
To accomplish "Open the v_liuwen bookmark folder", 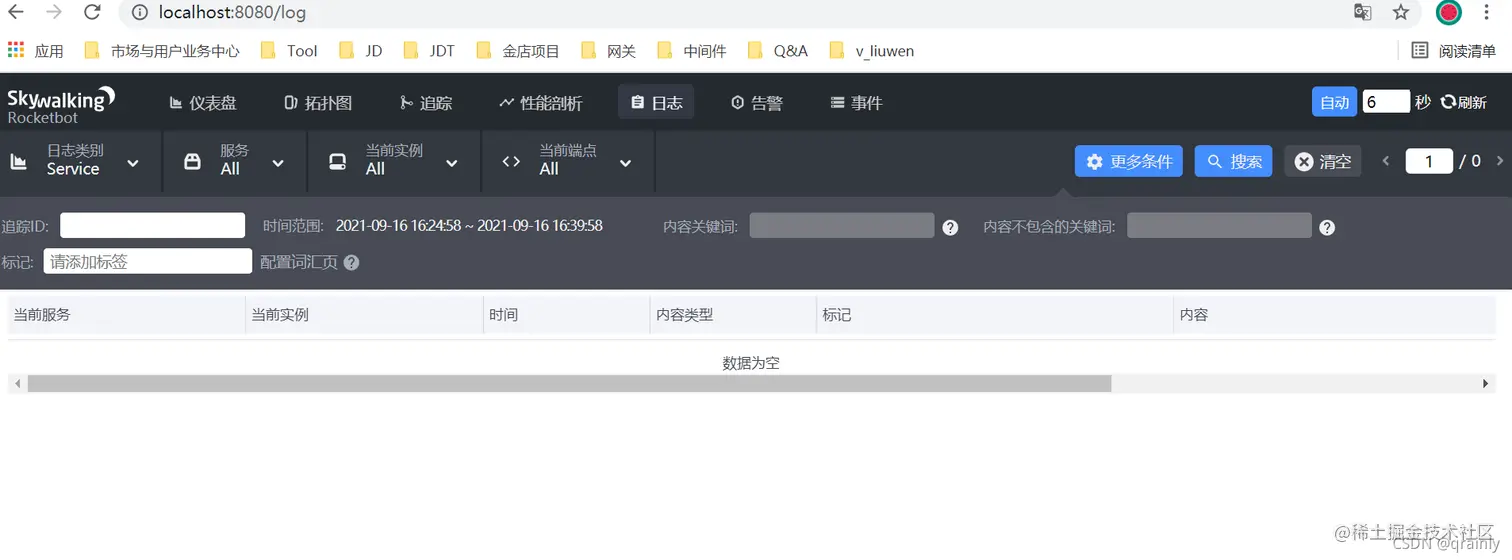I will [x=872, y=51].
